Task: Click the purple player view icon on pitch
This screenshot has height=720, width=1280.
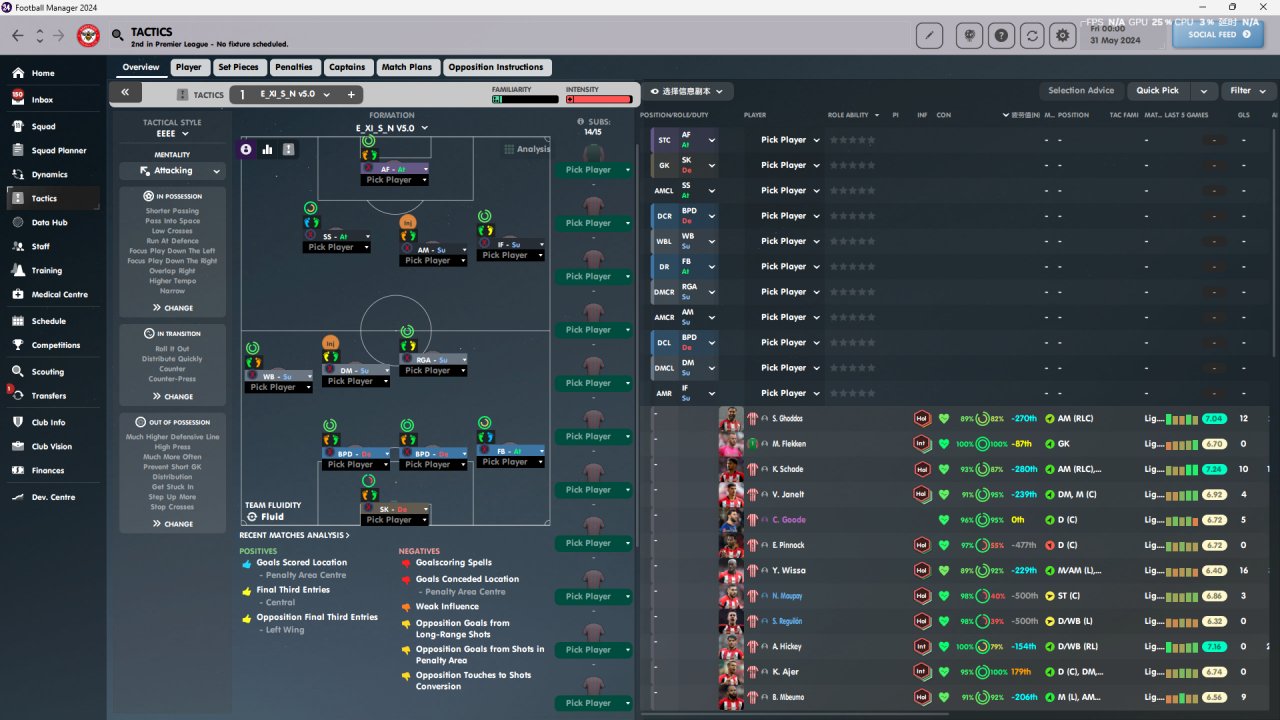Action: [246, 149]
